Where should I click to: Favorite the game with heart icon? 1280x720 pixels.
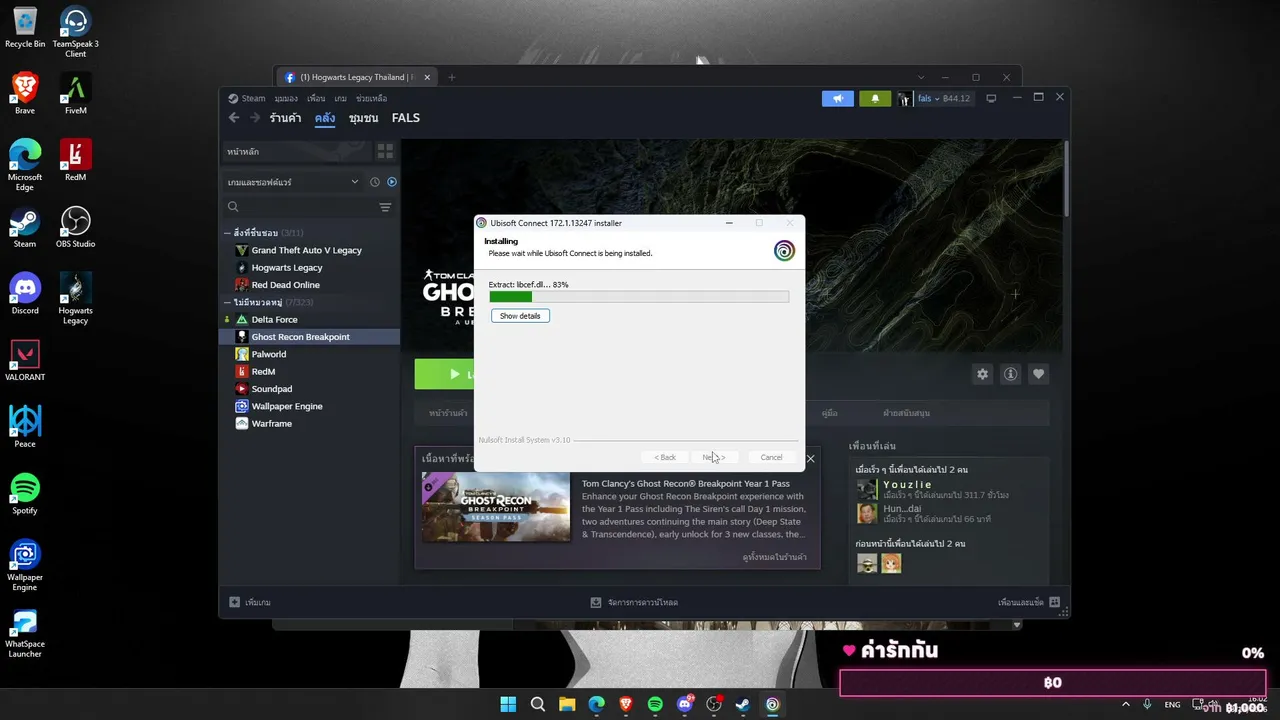1038,374
